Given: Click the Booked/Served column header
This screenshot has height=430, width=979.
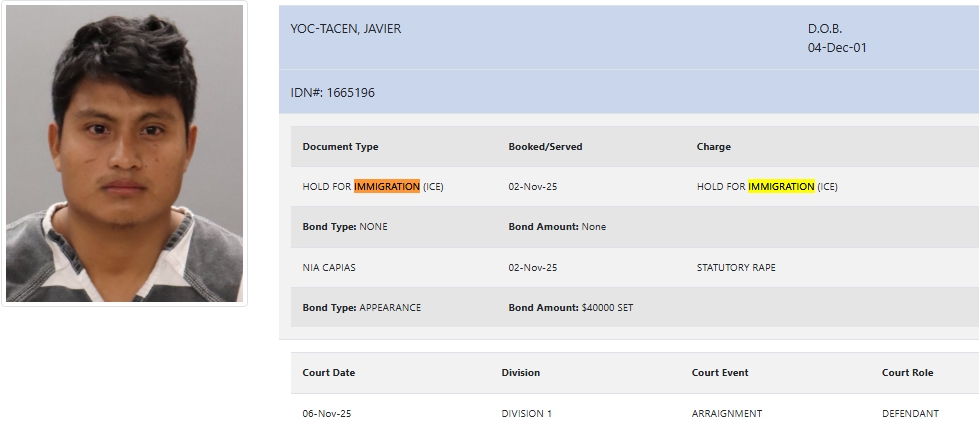Looking at the screenshot, I should tap(545, 147).
